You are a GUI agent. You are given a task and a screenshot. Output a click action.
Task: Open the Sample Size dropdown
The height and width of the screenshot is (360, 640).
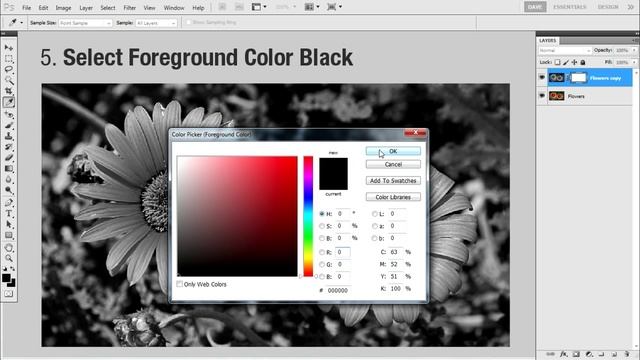85,23
